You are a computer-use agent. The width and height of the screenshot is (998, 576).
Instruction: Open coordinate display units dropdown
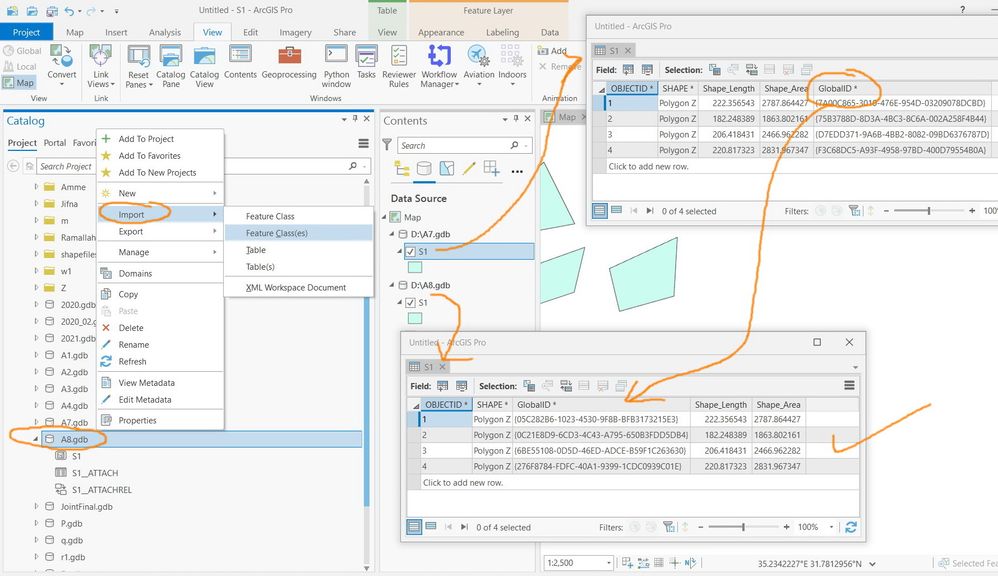click(x=872, y=563)
